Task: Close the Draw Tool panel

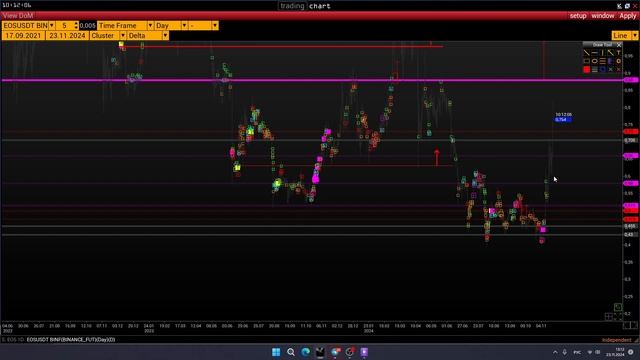Action: tap(619, 44)
